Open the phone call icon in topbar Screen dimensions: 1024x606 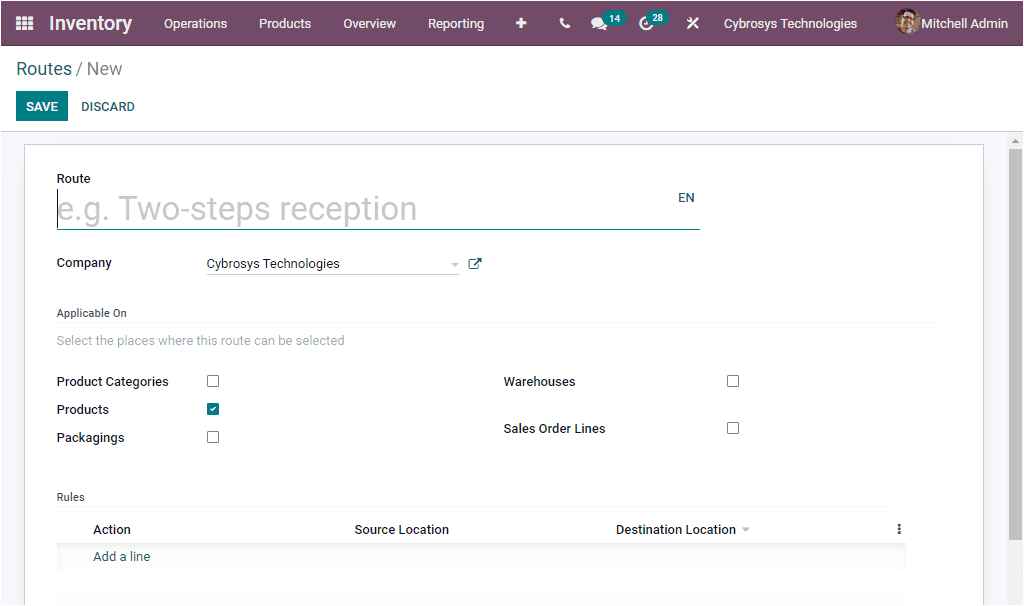(x=563, y=23)
